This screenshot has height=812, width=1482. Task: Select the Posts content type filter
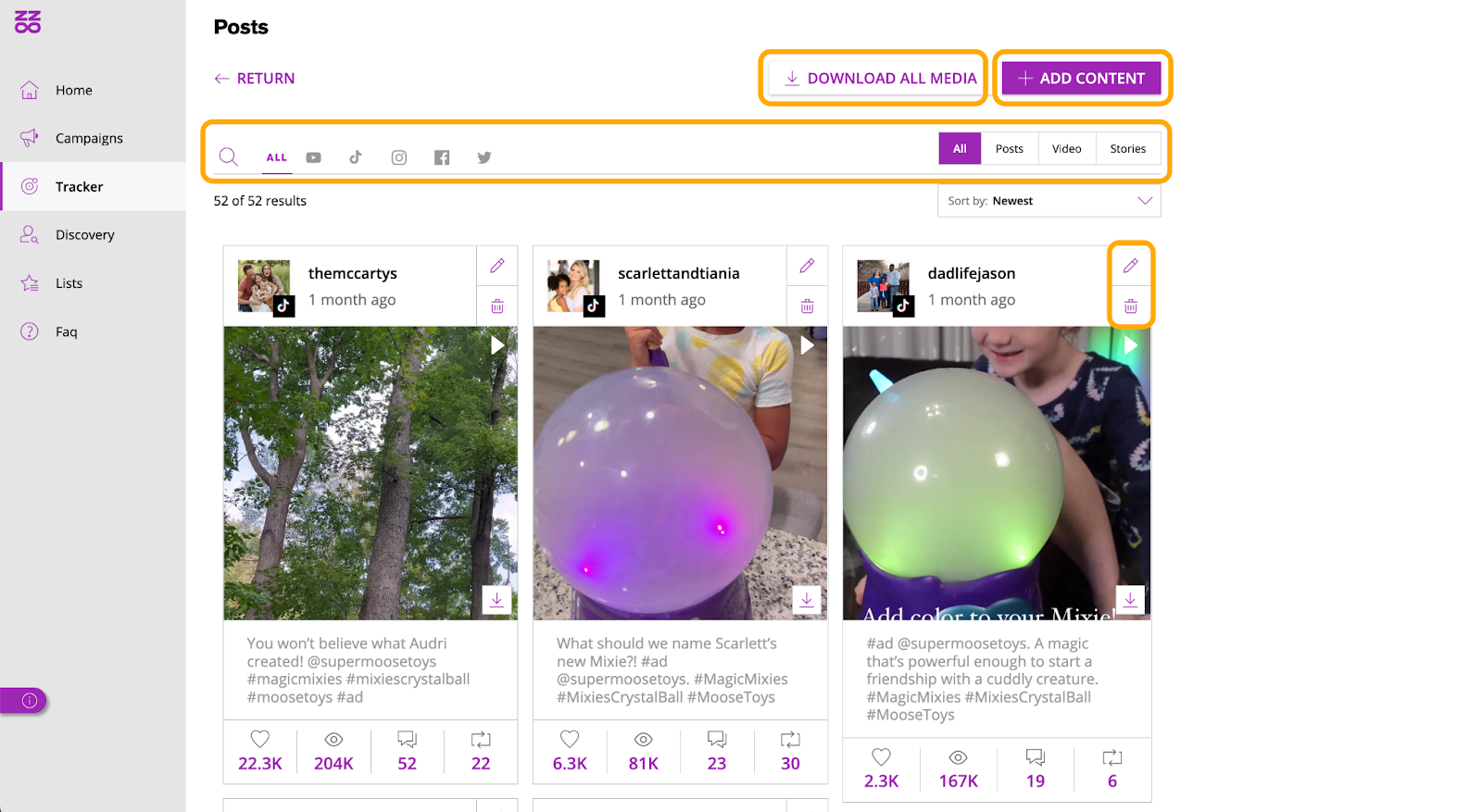[x=1009, y=149]
